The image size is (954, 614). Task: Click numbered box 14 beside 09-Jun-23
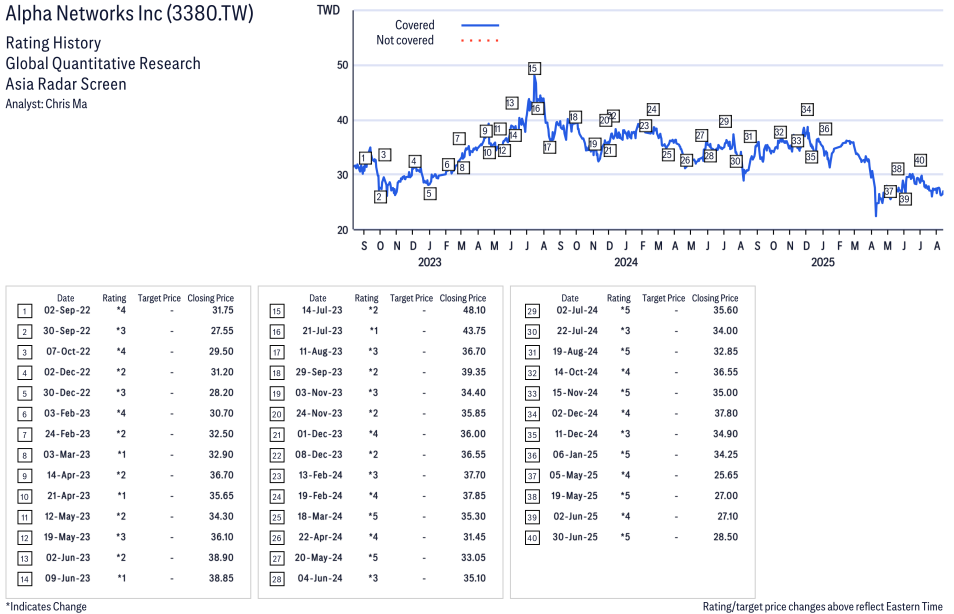tap(24, 579)
